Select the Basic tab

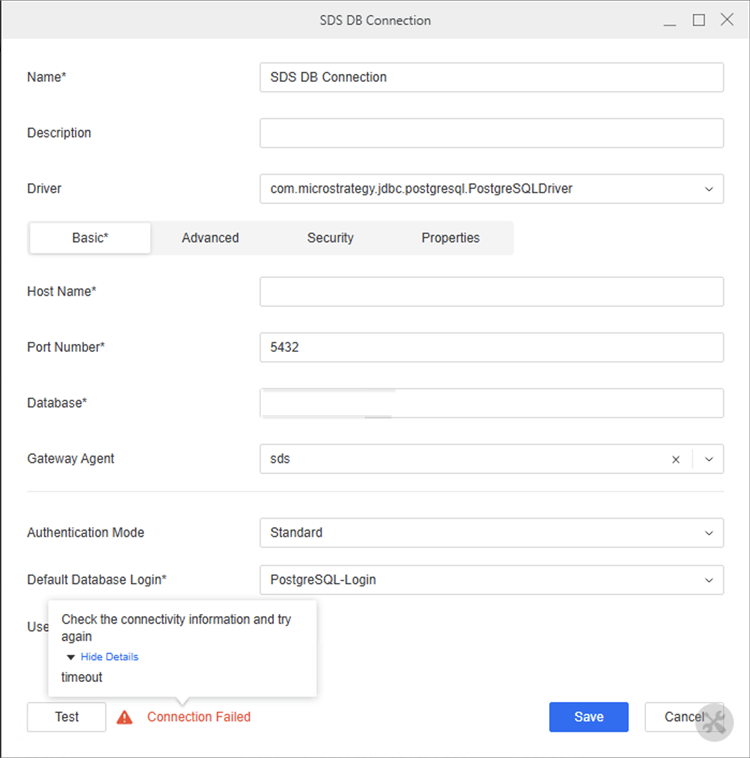pyautogui.click(x=90, y=238)
